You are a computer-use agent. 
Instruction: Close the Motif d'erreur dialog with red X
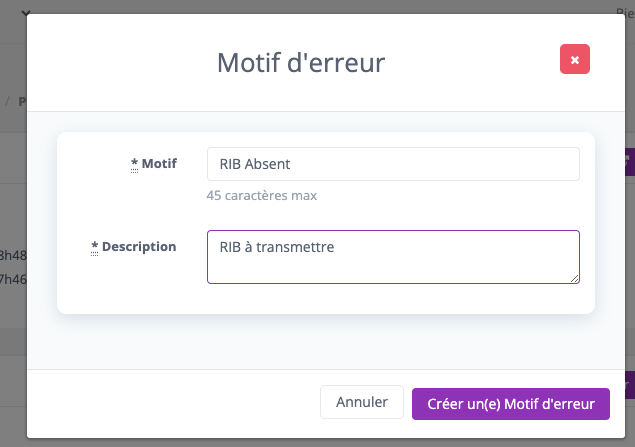[x=575, y=59]
